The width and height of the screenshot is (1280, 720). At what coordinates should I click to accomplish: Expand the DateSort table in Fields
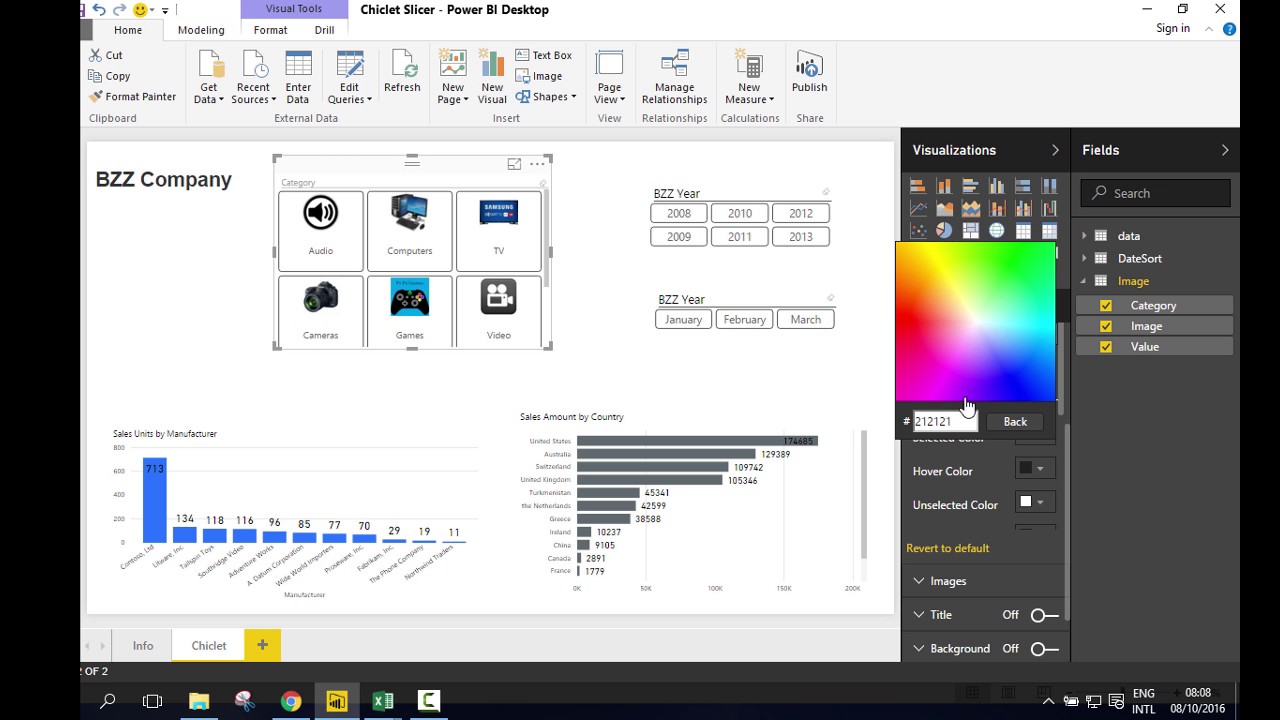pyautogui.click(x=1084, y=258)
